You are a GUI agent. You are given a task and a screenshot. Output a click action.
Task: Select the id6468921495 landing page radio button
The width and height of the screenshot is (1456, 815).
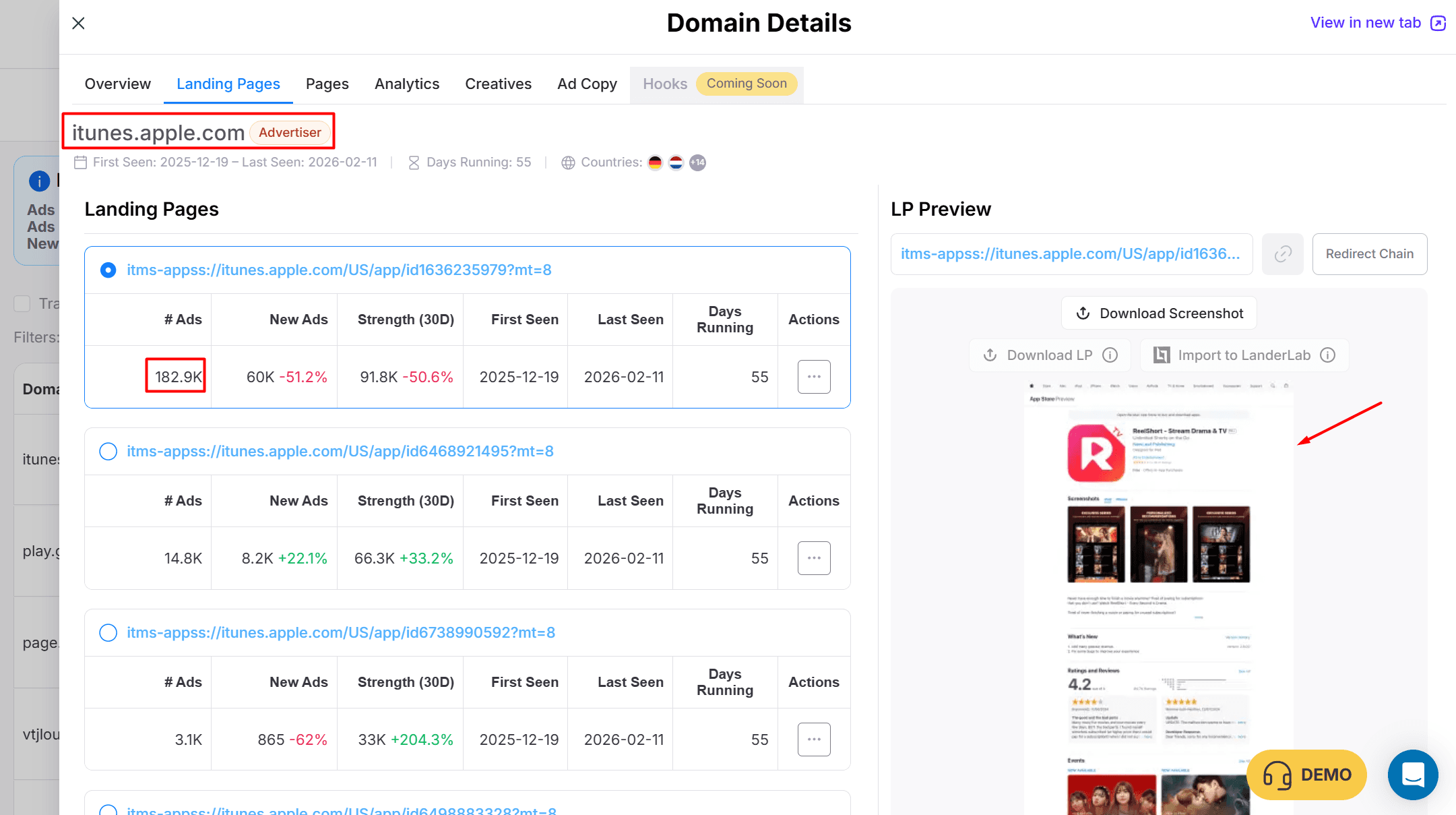coord(108,451)
